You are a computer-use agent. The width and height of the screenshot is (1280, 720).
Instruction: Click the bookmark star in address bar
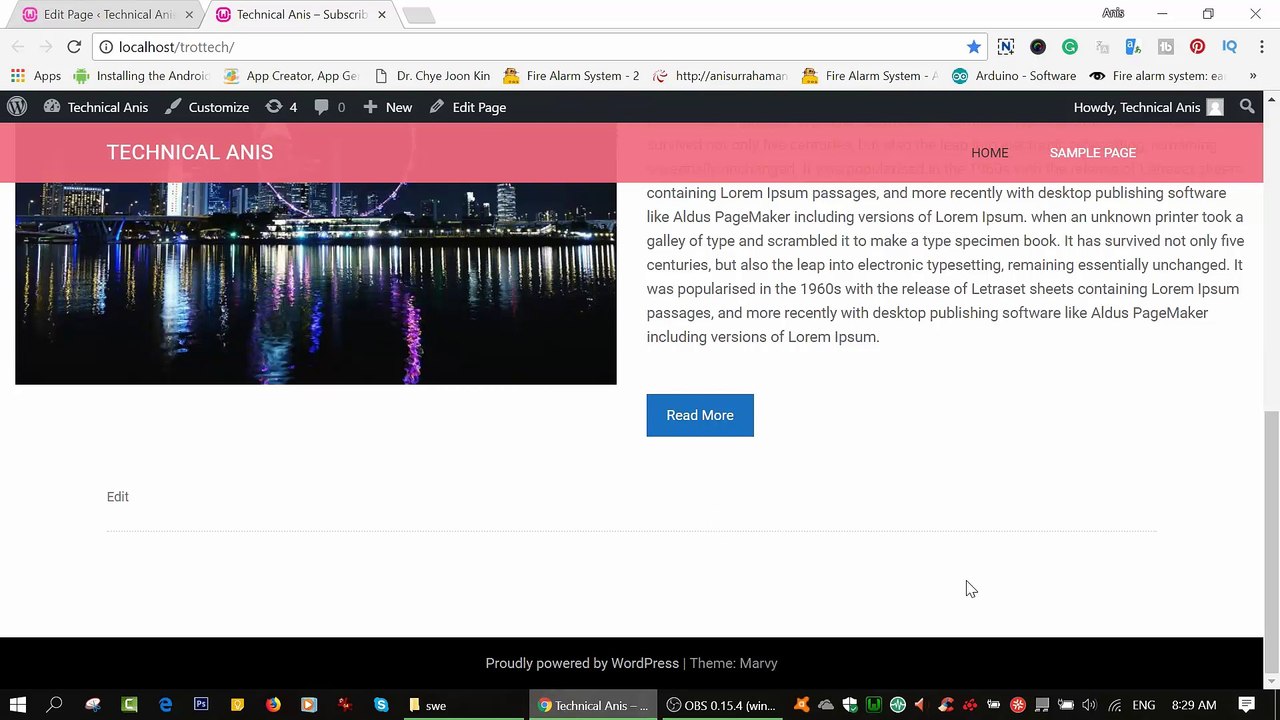click(x=974, y=47)
